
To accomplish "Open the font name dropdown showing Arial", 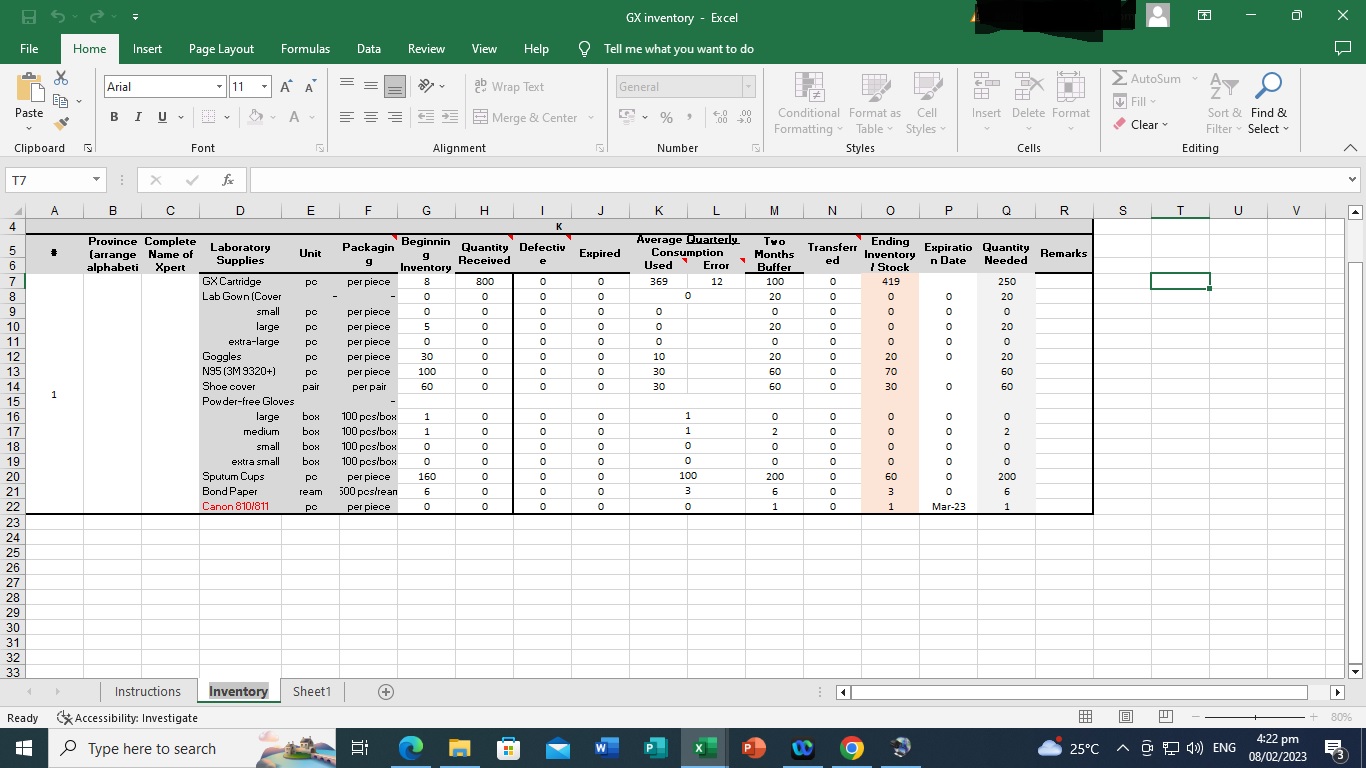I will (219, 87).
